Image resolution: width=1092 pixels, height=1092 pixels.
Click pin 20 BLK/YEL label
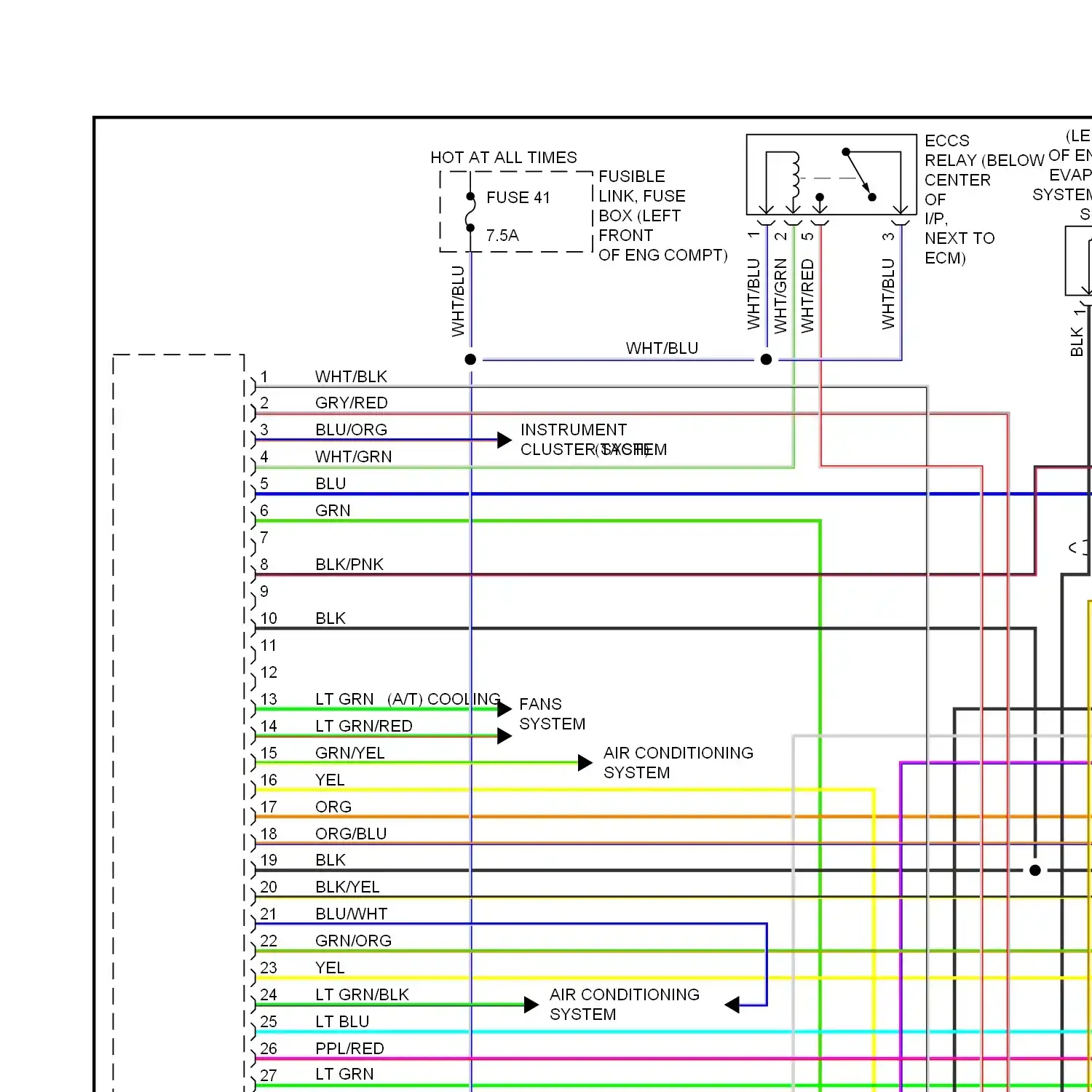tap(347, 887)
